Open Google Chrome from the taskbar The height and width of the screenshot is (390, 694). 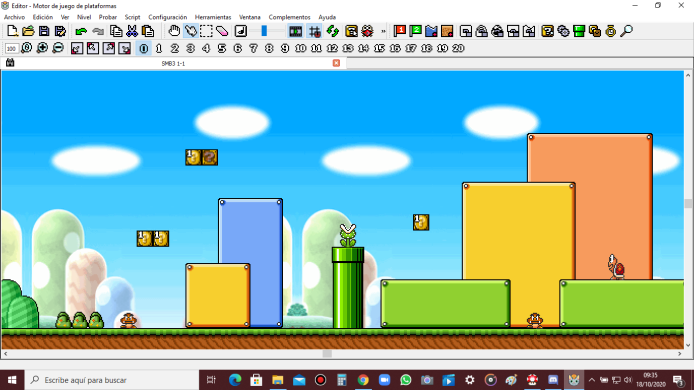[363, 380]
